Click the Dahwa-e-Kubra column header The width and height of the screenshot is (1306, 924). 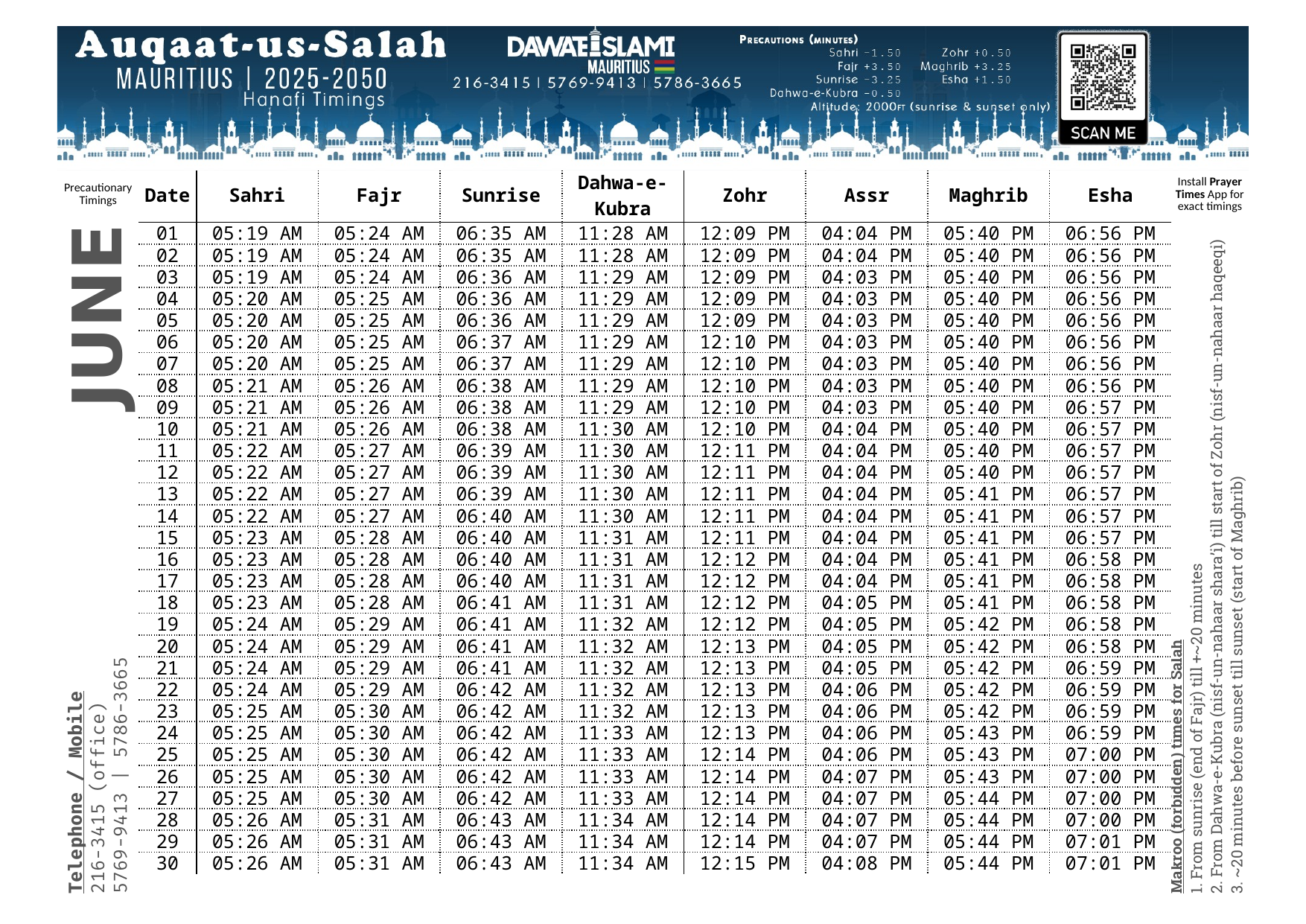622,196
